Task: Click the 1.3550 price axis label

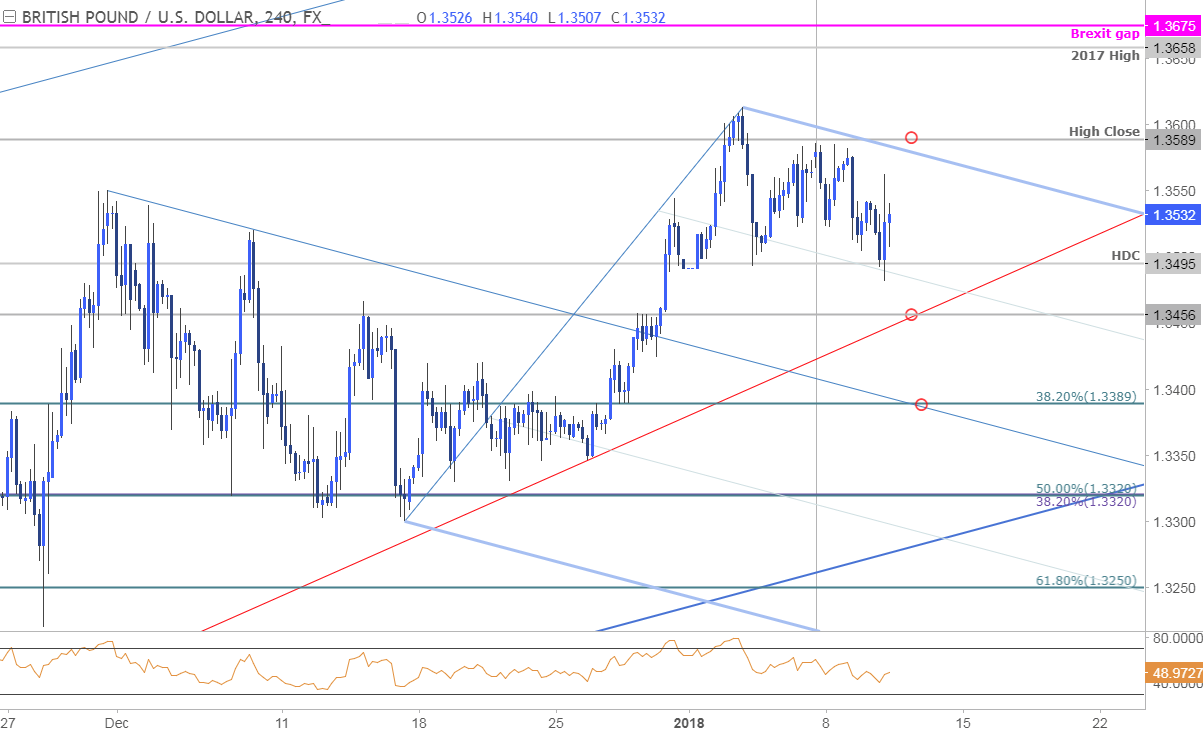Action: point(1174,190)
